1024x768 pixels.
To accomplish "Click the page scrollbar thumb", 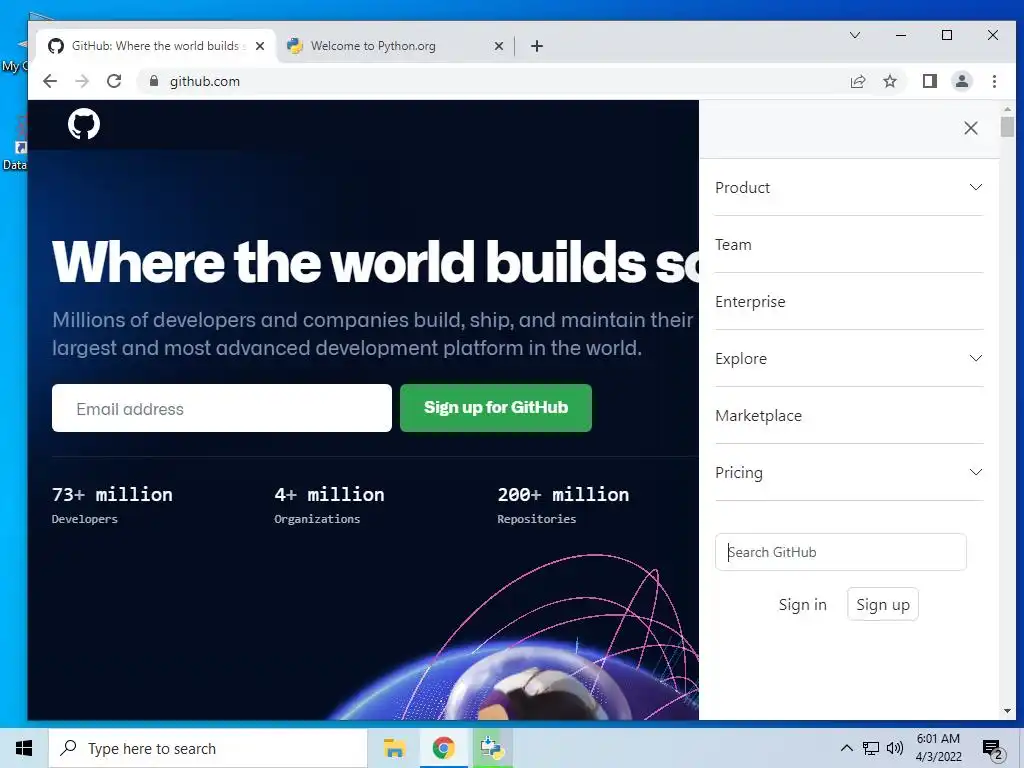I will click(1007, 127).
